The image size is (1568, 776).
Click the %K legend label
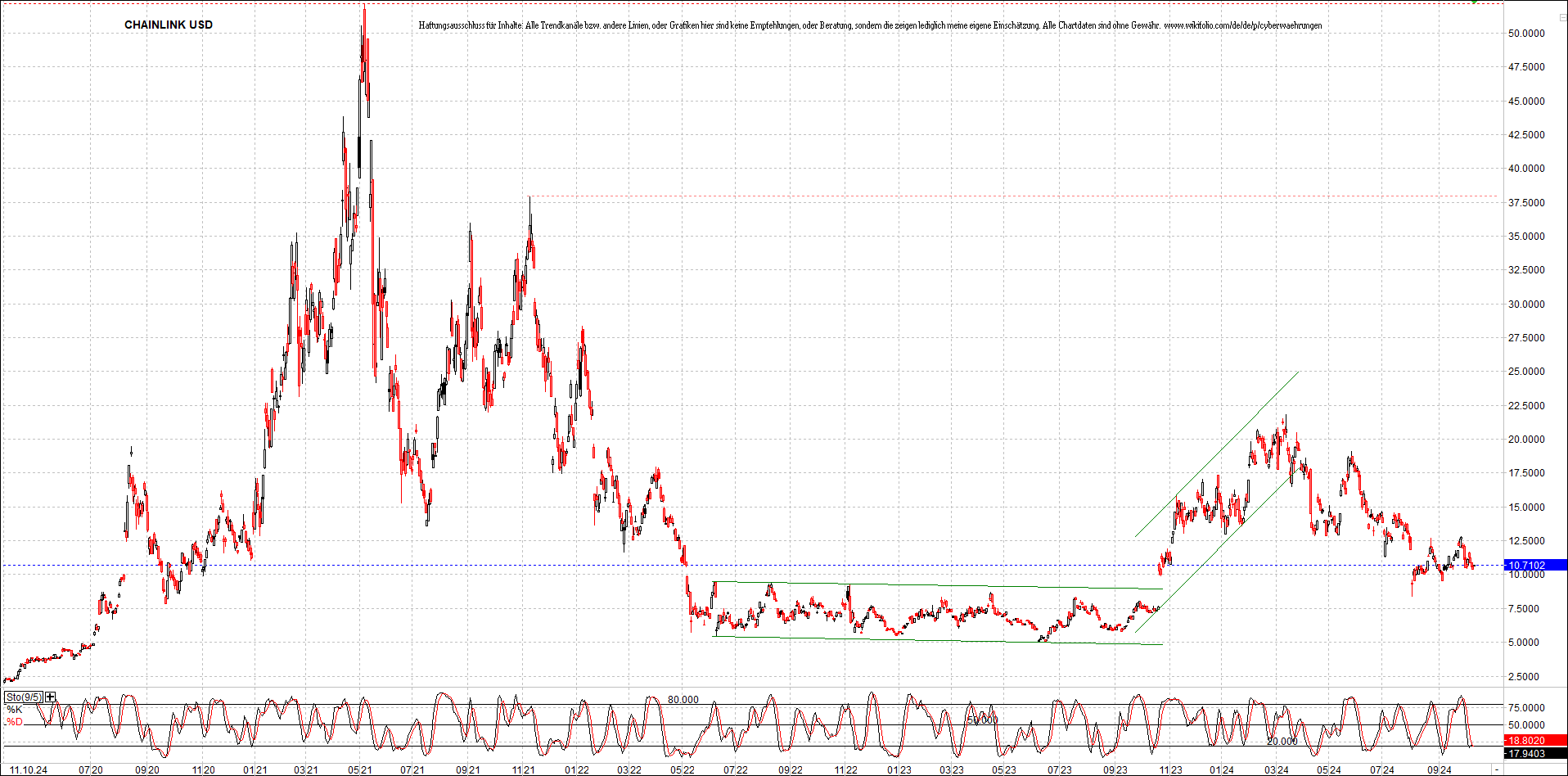(14, 710)
